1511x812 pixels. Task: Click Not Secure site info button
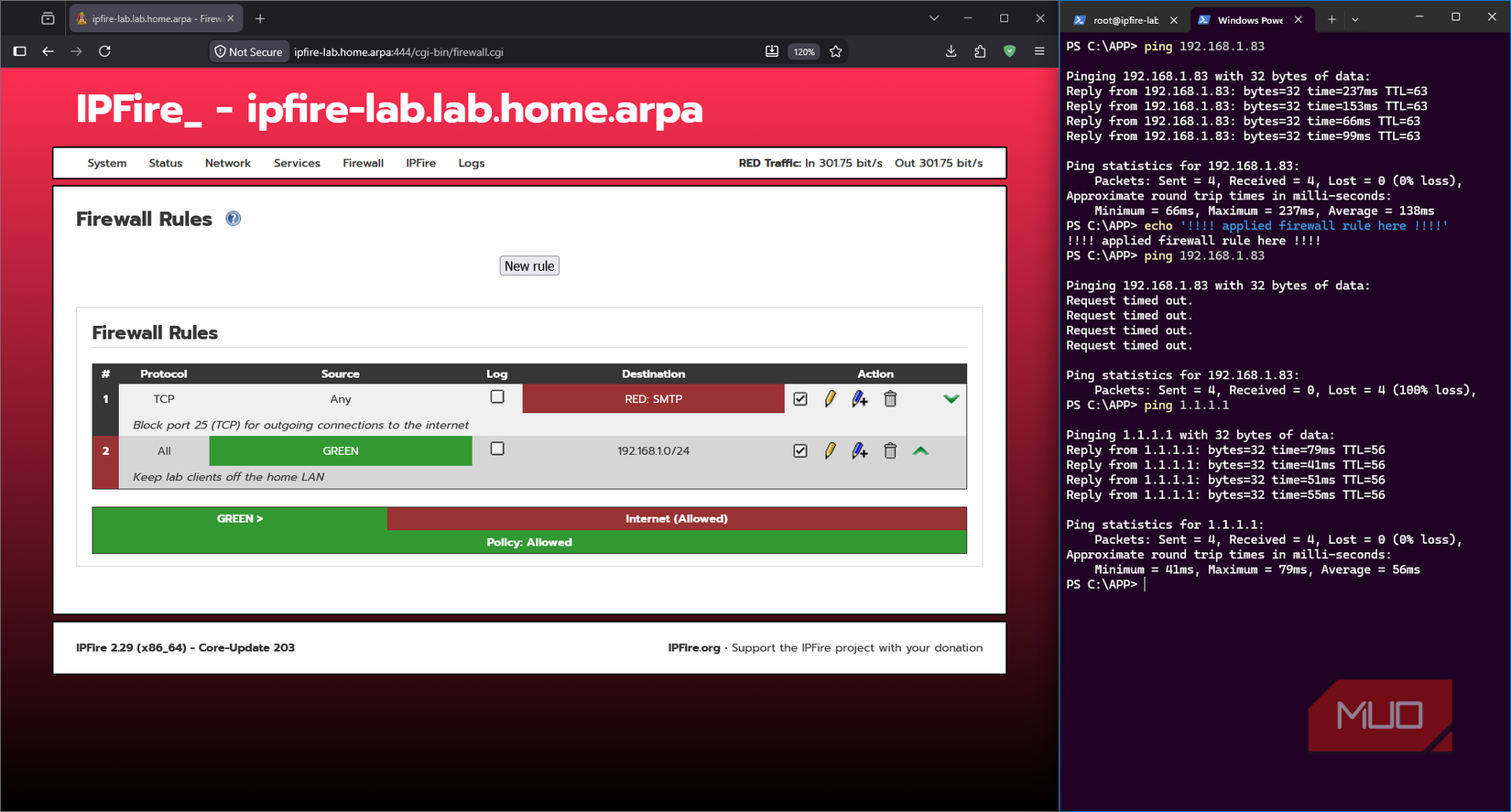249,51
